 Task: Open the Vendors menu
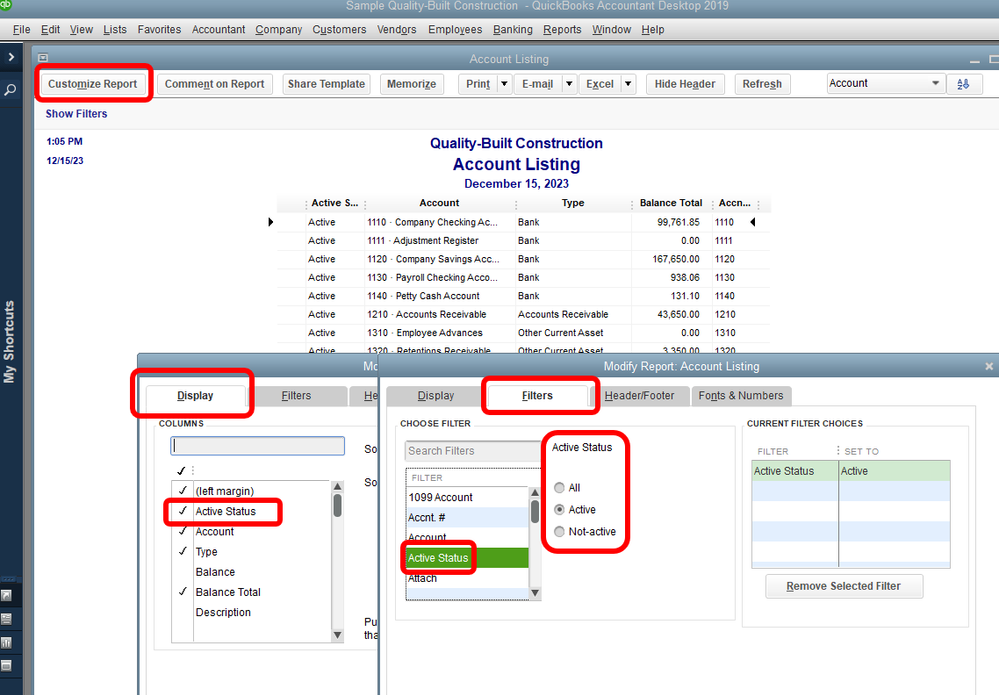396,29
